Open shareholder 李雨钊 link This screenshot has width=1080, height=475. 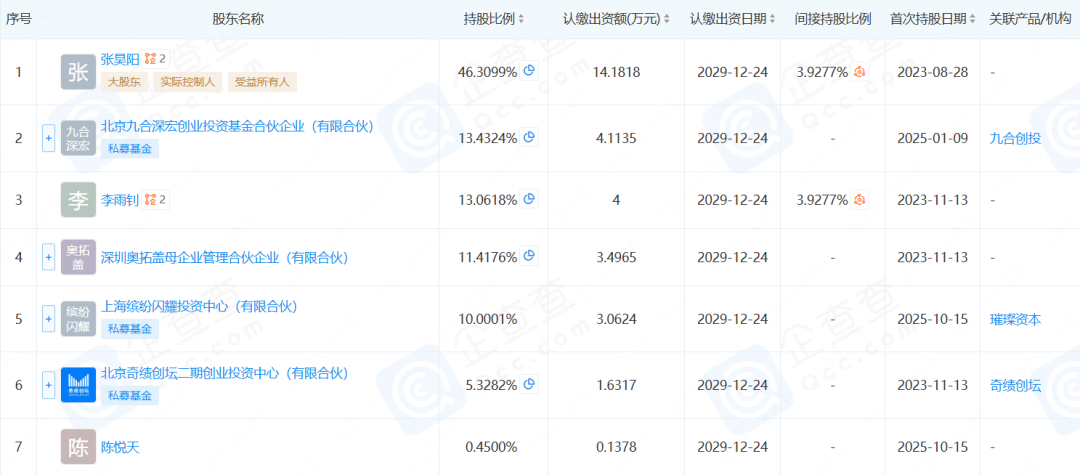[121, 200]
